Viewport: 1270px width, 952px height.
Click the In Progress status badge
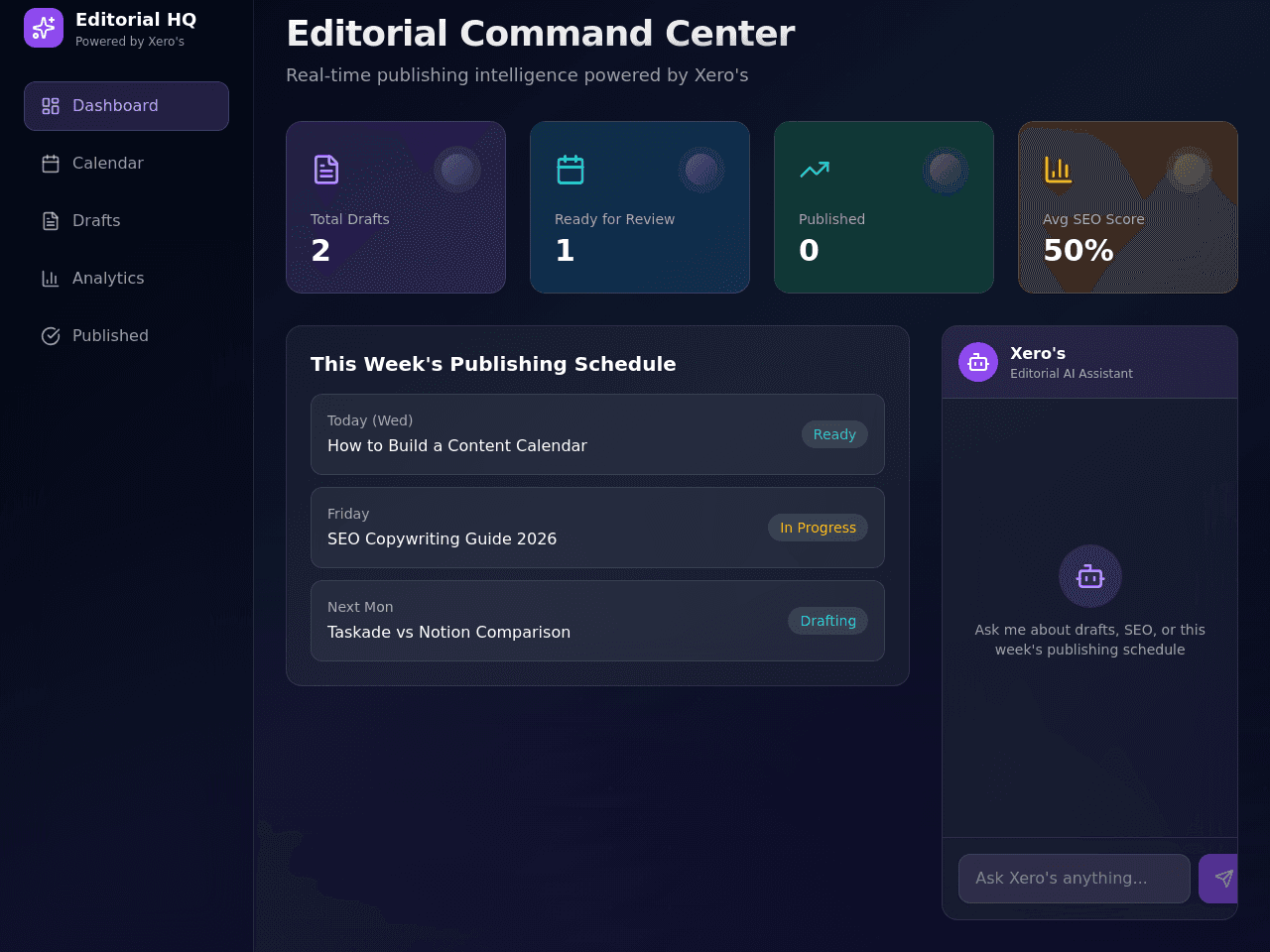pyautogui.click(x=818, y=528)
